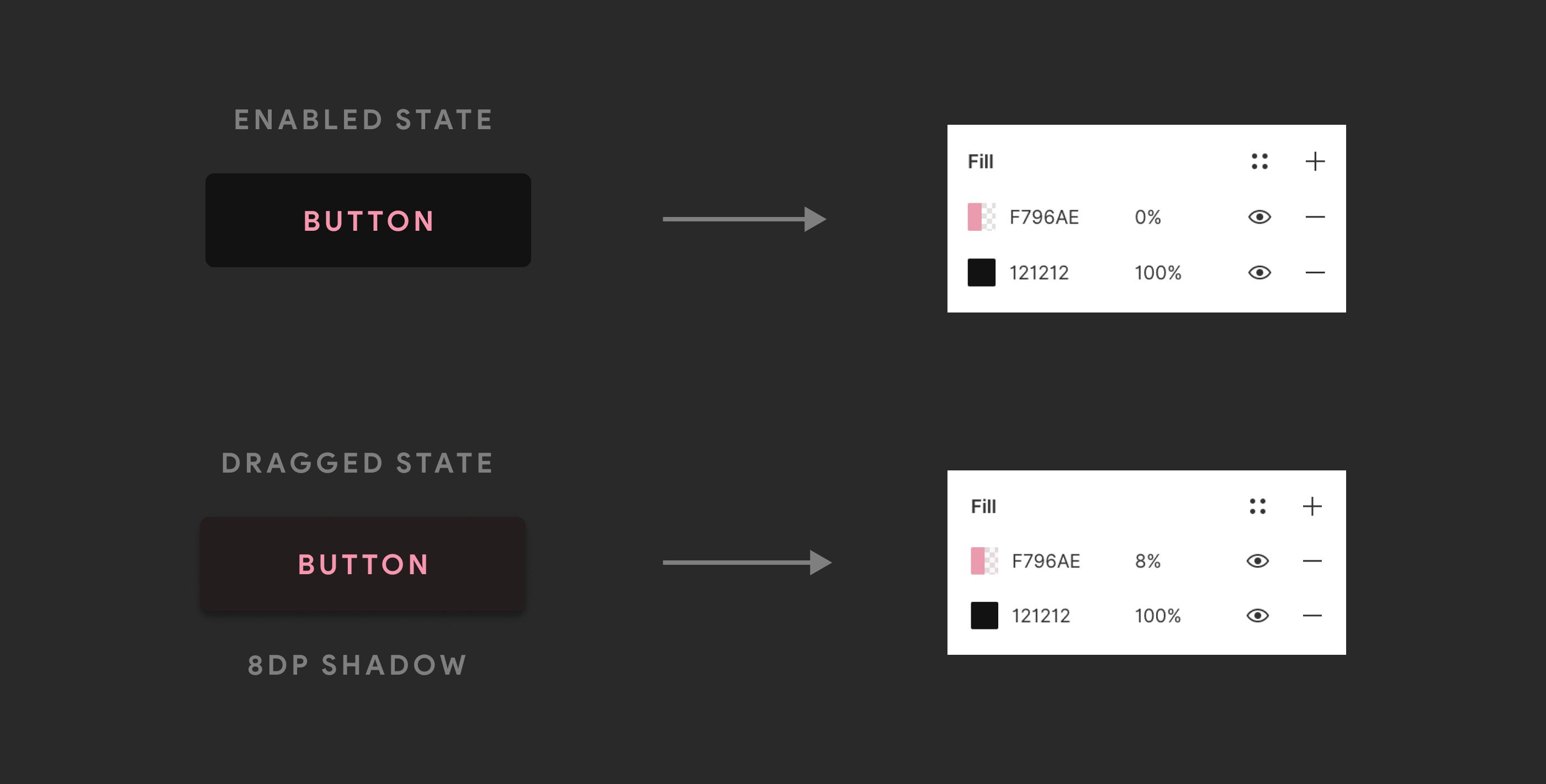This screenshot has width=1546, height=784.
Task: Edit the F796AE hex field in bottom panel
Action: pos(1045,561)
